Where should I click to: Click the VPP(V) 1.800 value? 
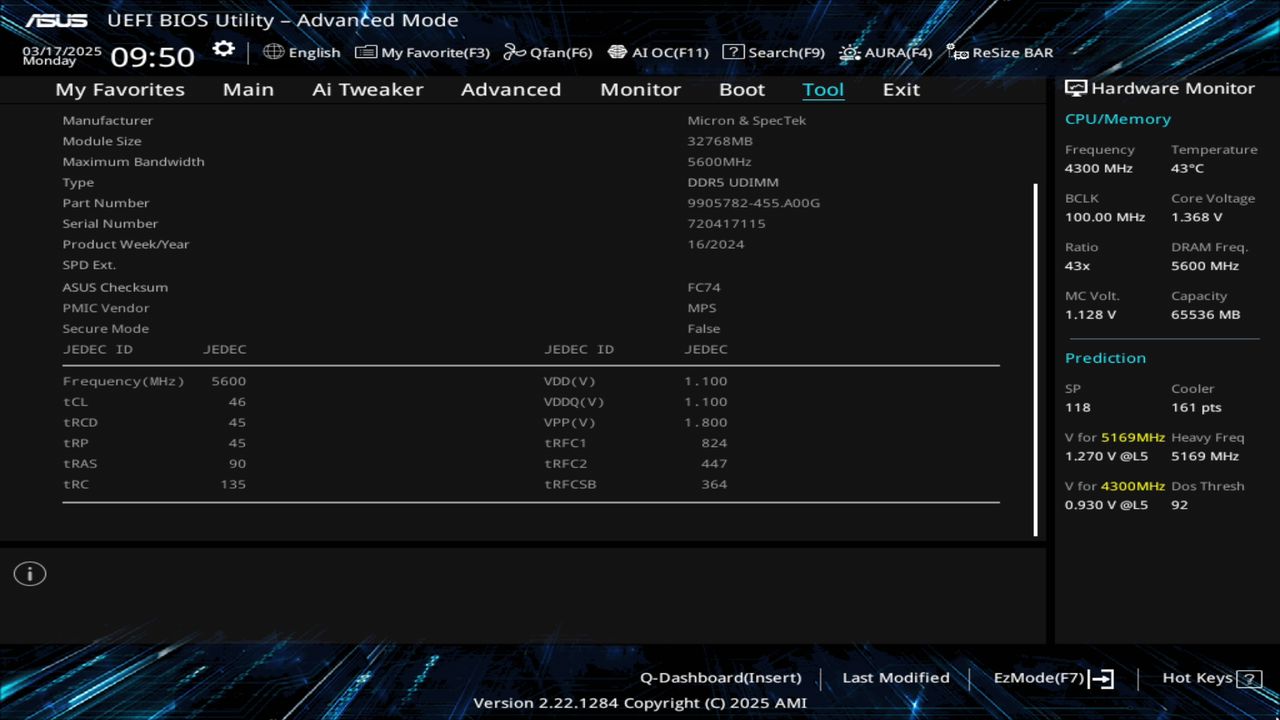tap(706, 422)
